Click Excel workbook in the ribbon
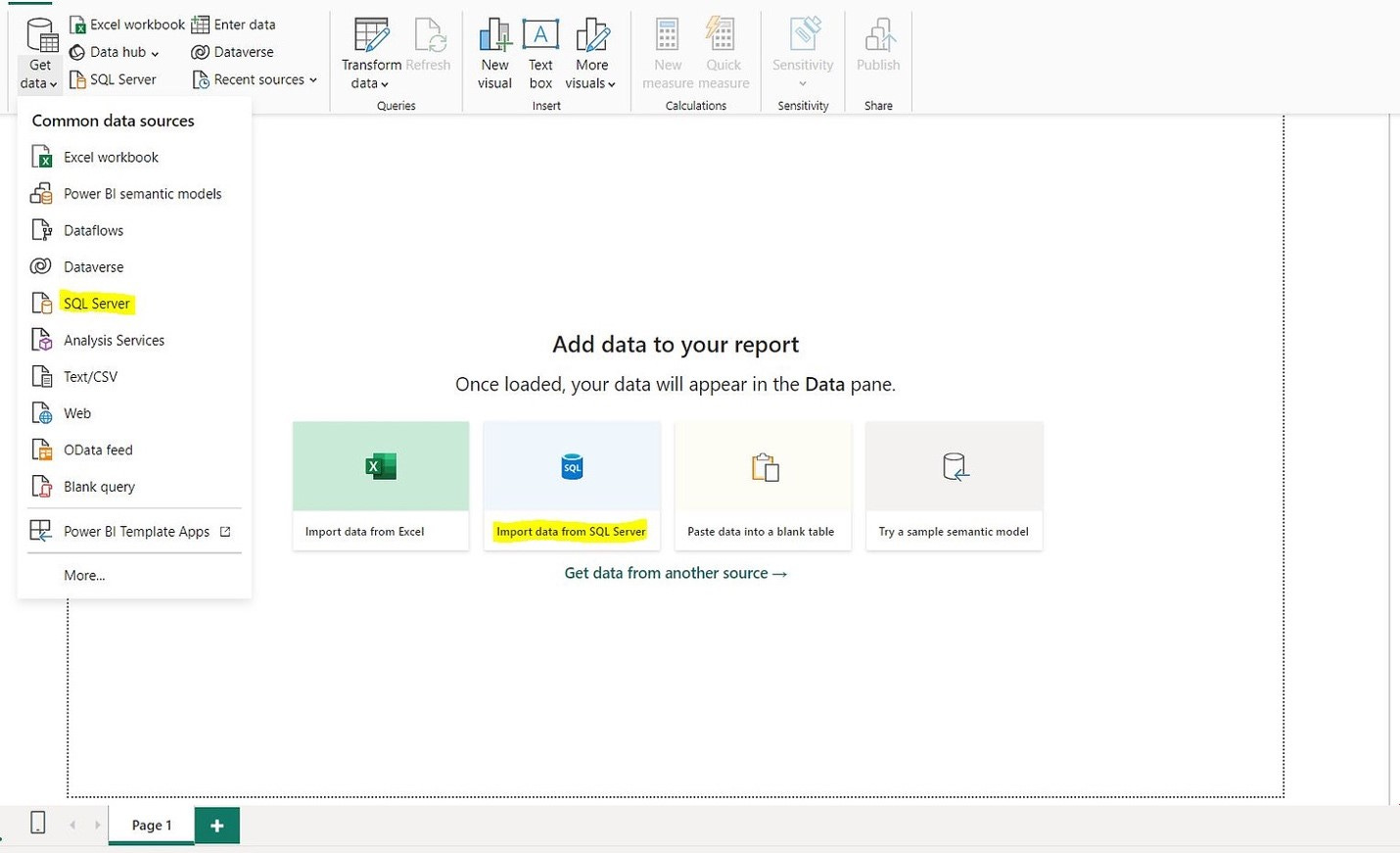 pyautogui.click(x=126, y=24)
